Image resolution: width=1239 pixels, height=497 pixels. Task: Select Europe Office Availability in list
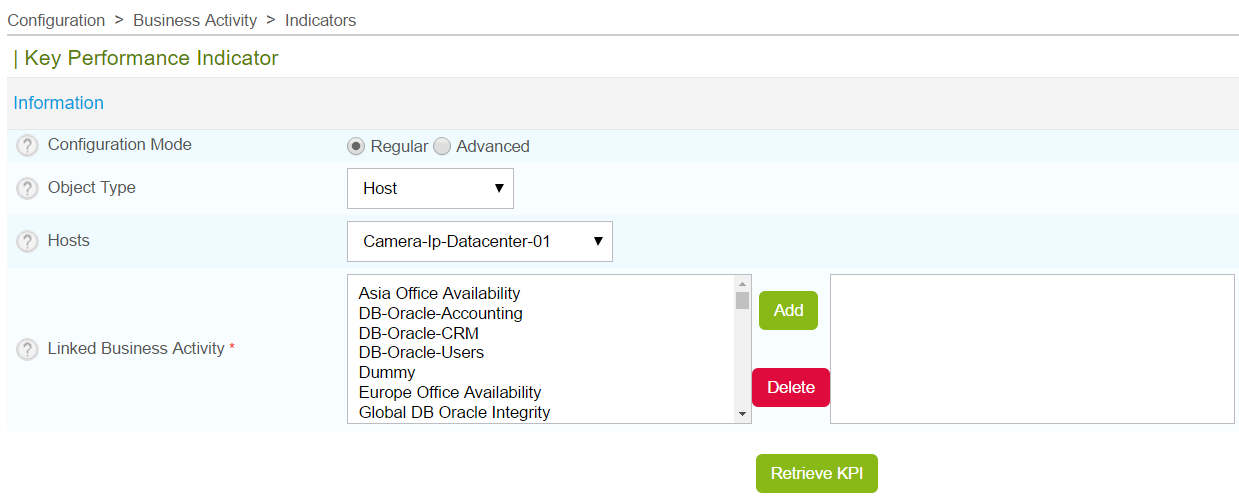[450, 392]
